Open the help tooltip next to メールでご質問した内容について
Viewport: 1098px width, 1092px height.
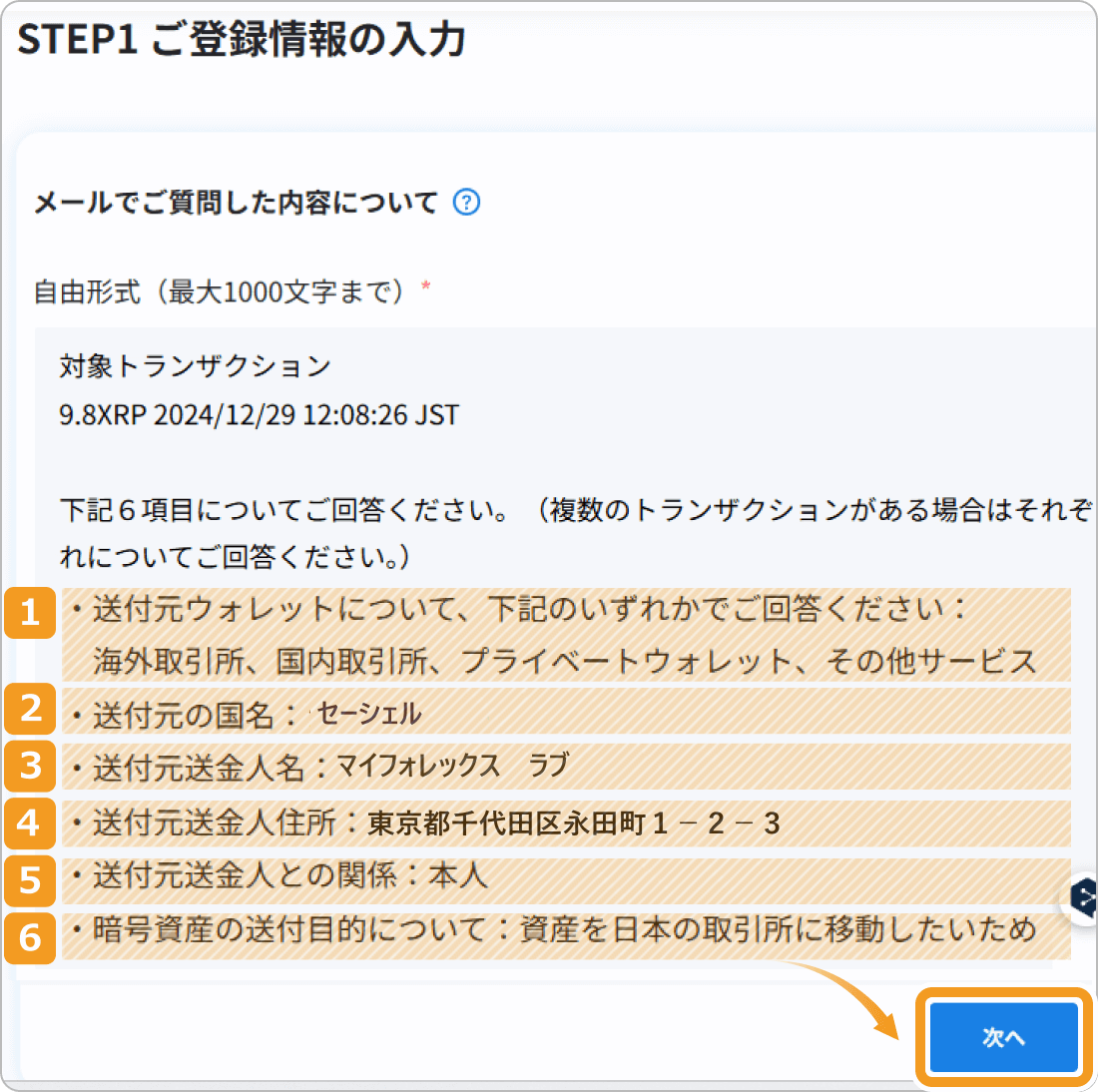point(465,202)
